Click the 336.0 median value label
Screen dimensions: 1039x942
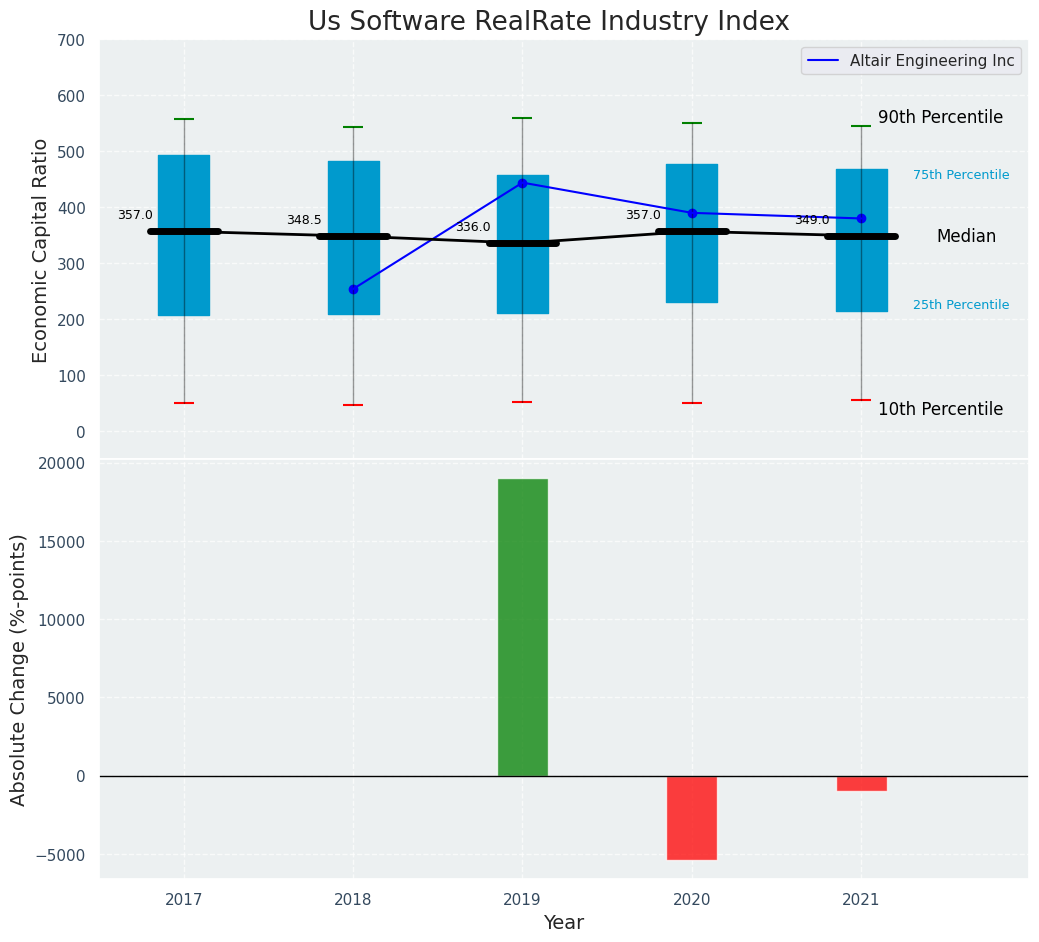473,227
